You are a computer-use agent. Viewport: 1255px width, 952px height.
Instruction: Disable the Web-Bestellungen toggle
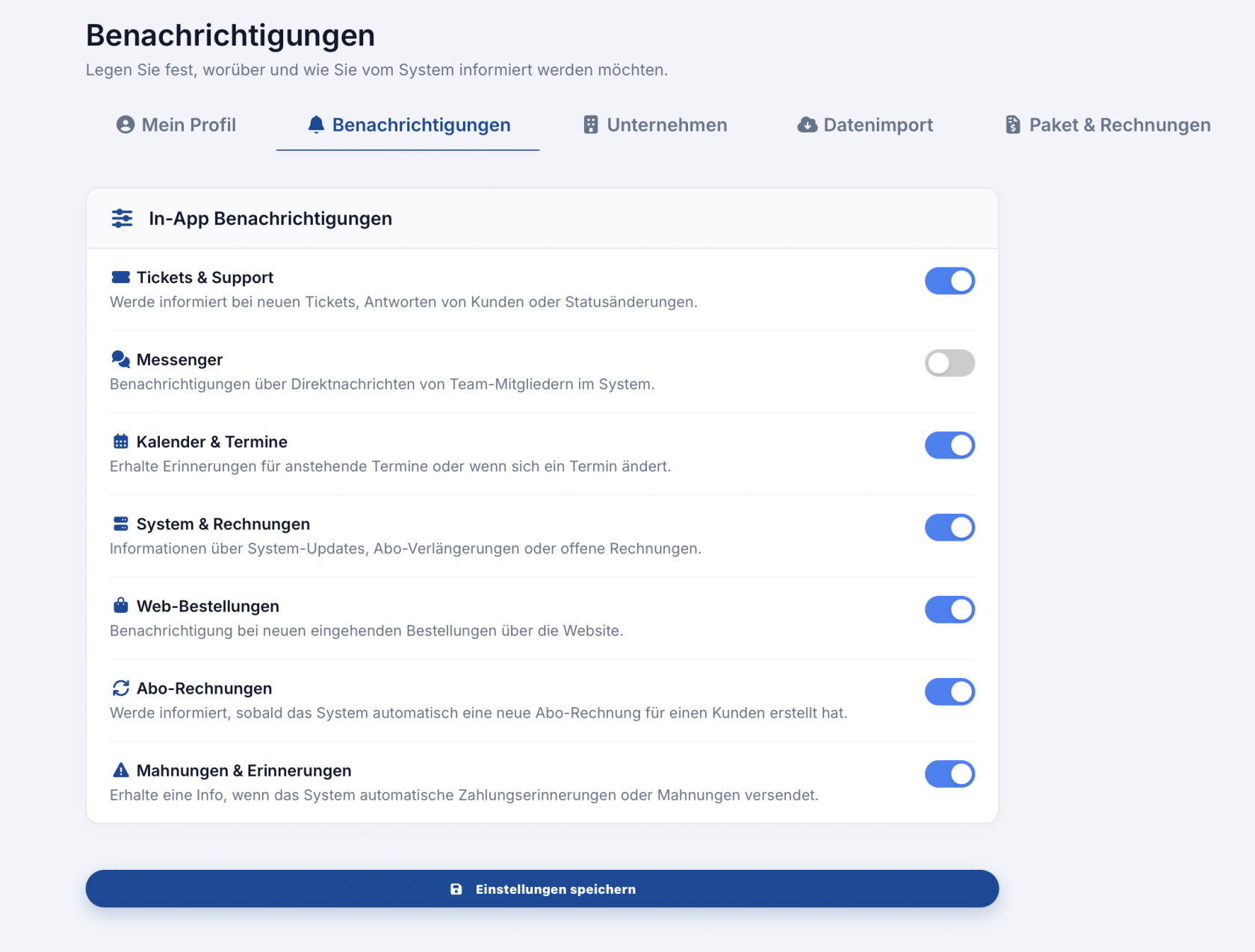tap(949, 609)
